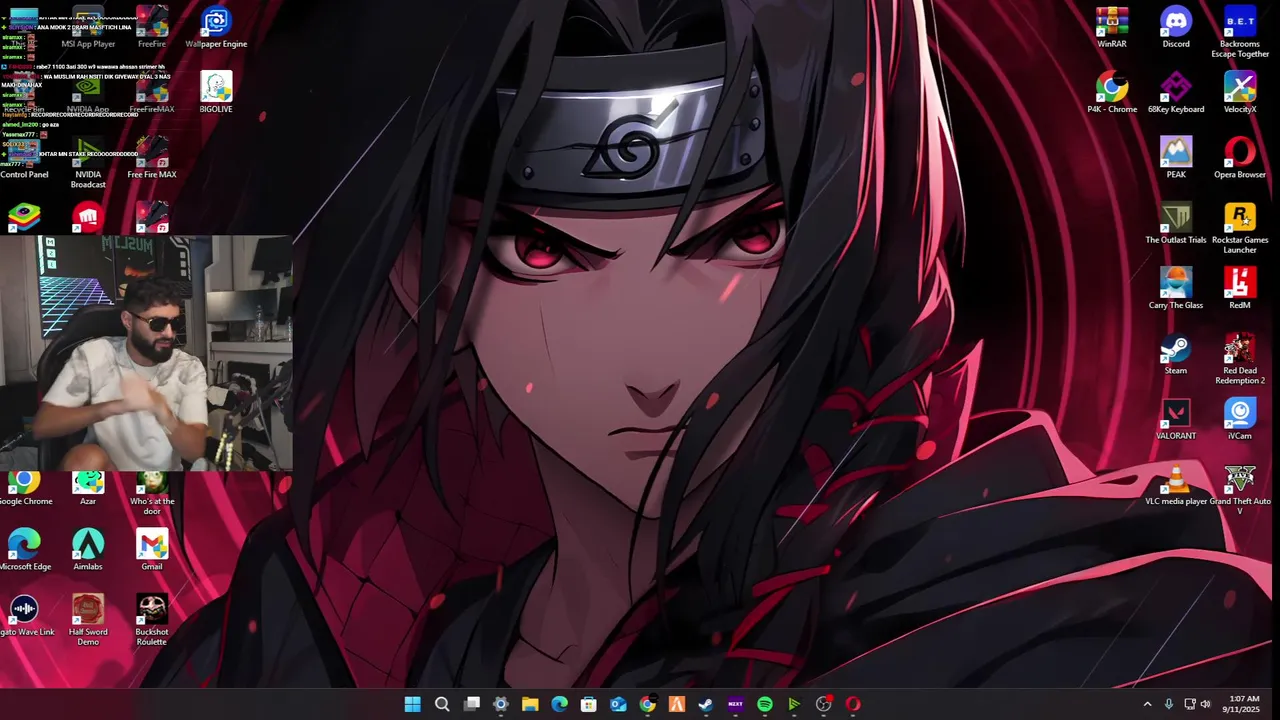Open Outlook from the taskbar
This screenshot has width=1280, height=720.
(x=618, y=704)
